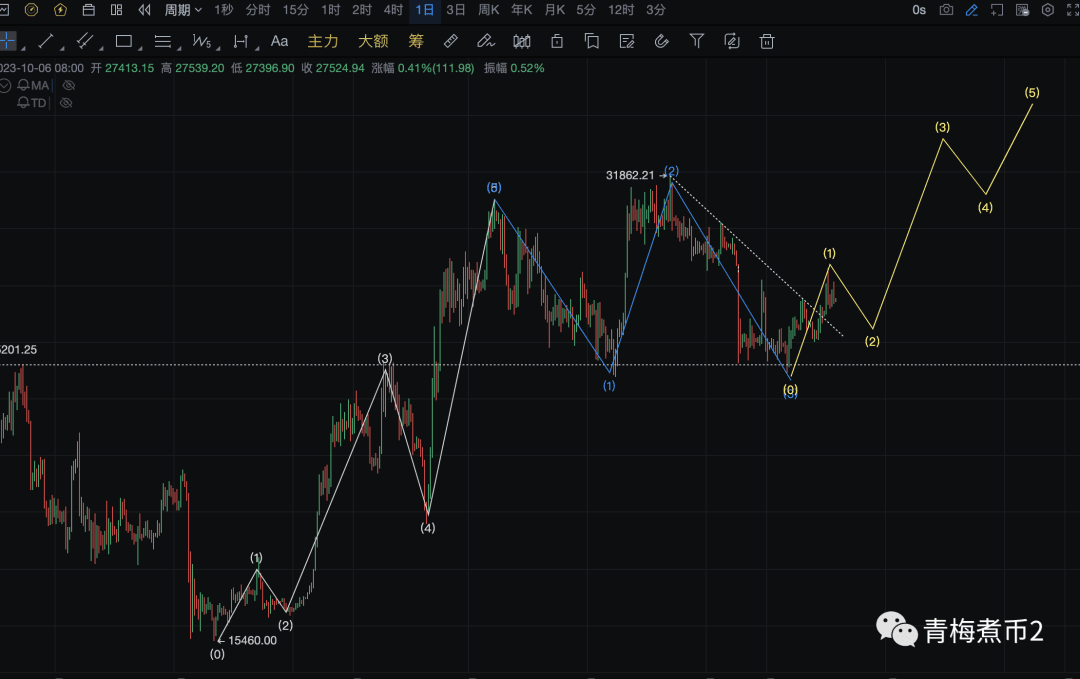This screenshot has height=679, width=1080.
Task: Click the 筹 chip distribution button
Action: (415, 41)
